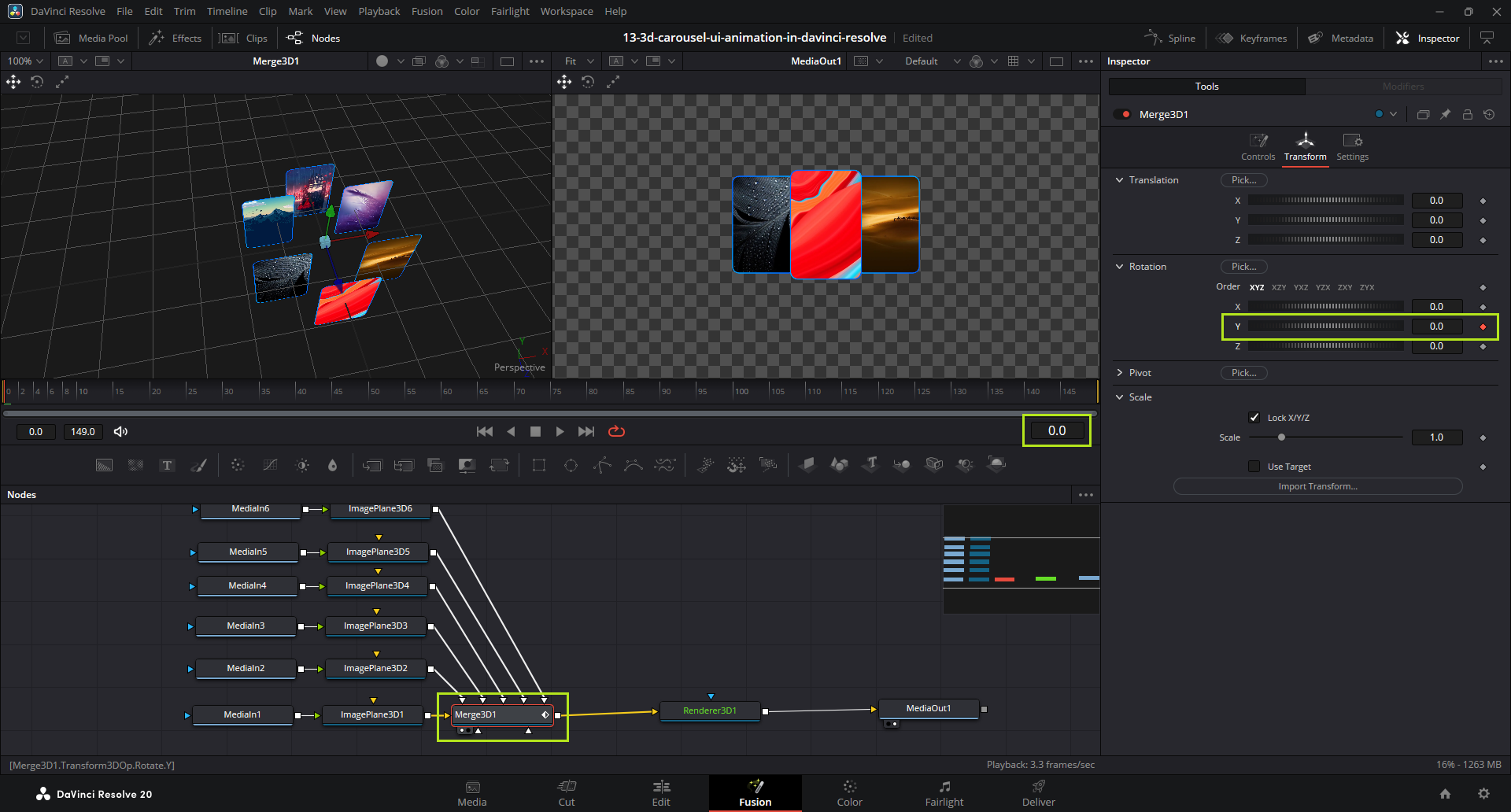Select ZYX rotation order
The height and width of the screenshot is (812, 1511).
tap(1367, 287)
